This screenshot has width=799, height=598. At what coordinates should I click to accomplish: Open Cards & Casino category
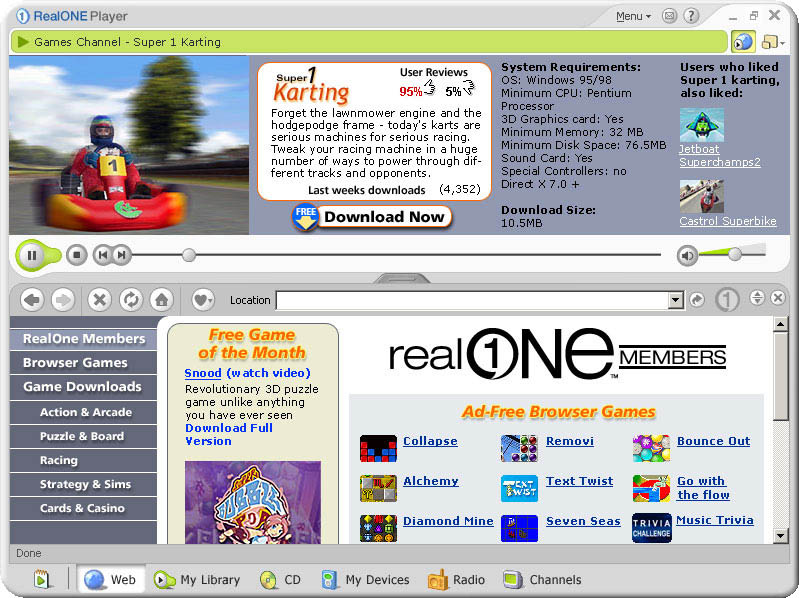[83, 508]
